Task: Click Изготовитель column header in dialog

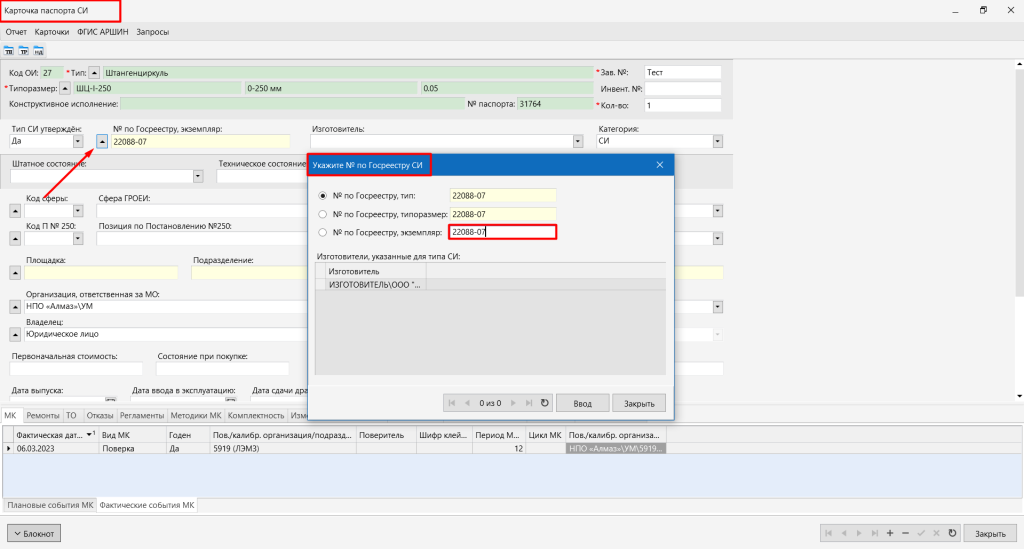Action: [x=376, y=271]
